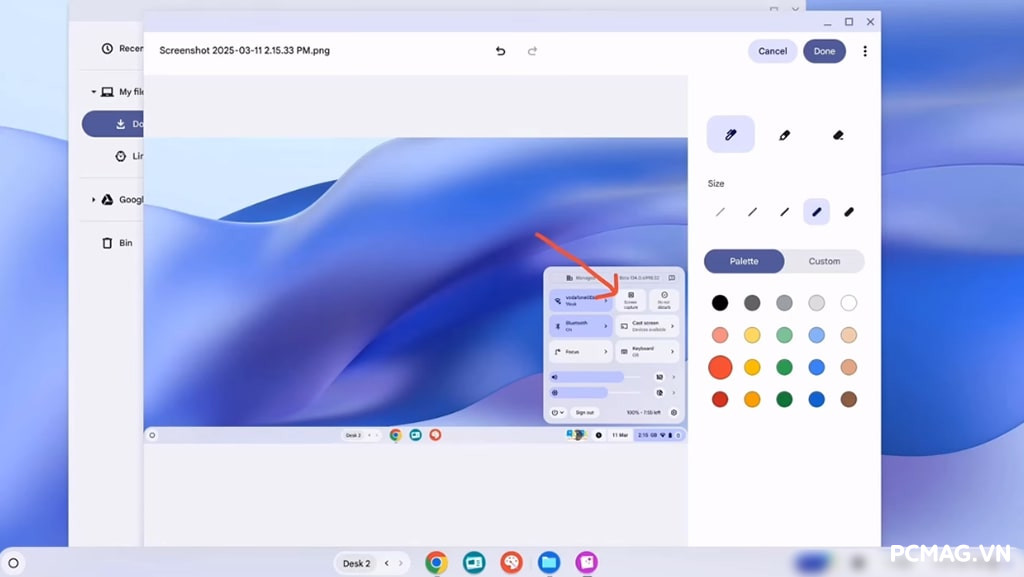Image resolution: width=1024 pixels, height=577 pixels.
Task: Switch to the Highlighter tool
Action: (784, 133)
